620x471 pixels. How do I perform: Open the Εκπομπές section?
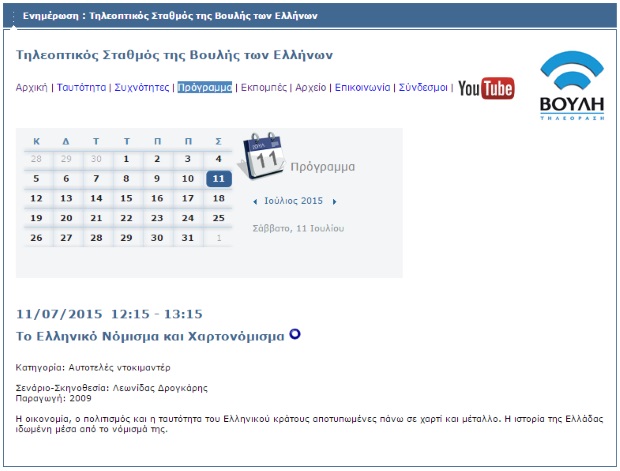(264, 88)
